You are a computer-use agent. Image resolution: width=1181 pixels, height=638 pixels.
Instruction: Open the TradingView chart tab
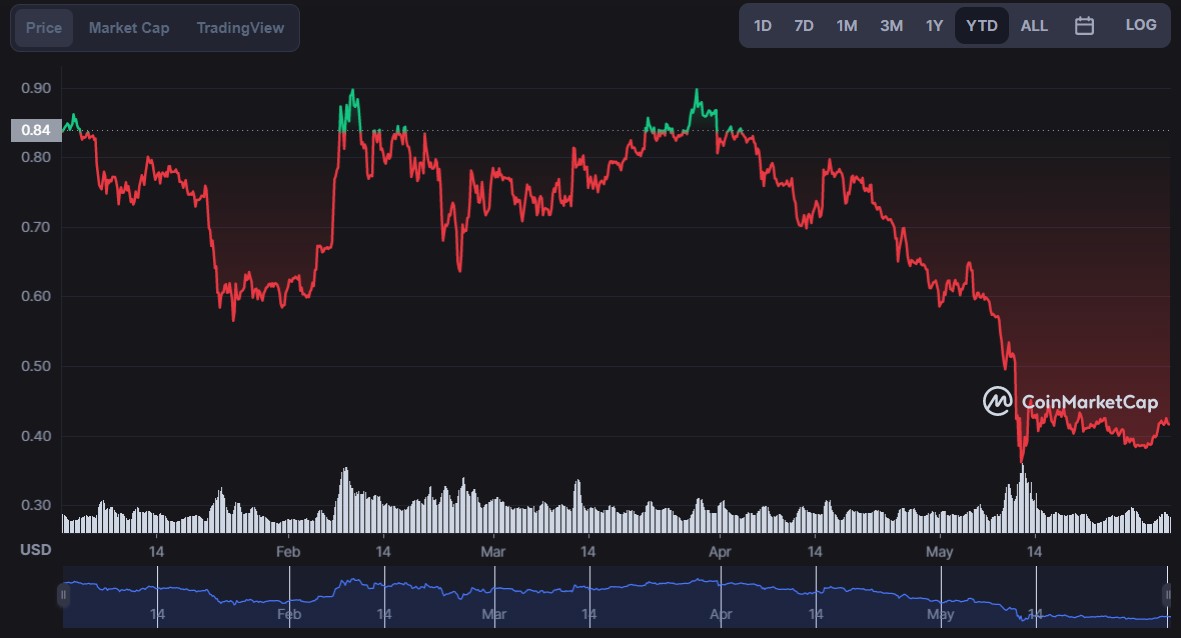[x=240, y=28]
